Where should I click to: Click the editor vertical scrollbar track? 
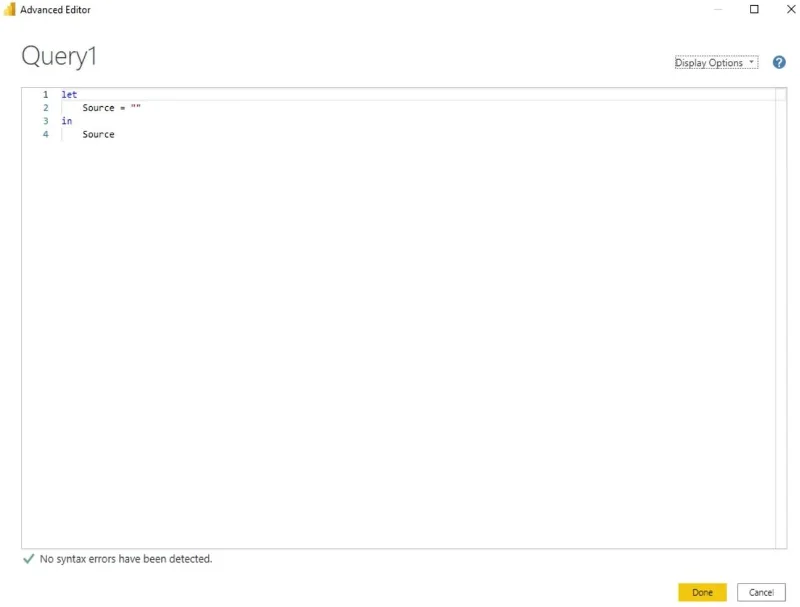(x=781, y=318)
